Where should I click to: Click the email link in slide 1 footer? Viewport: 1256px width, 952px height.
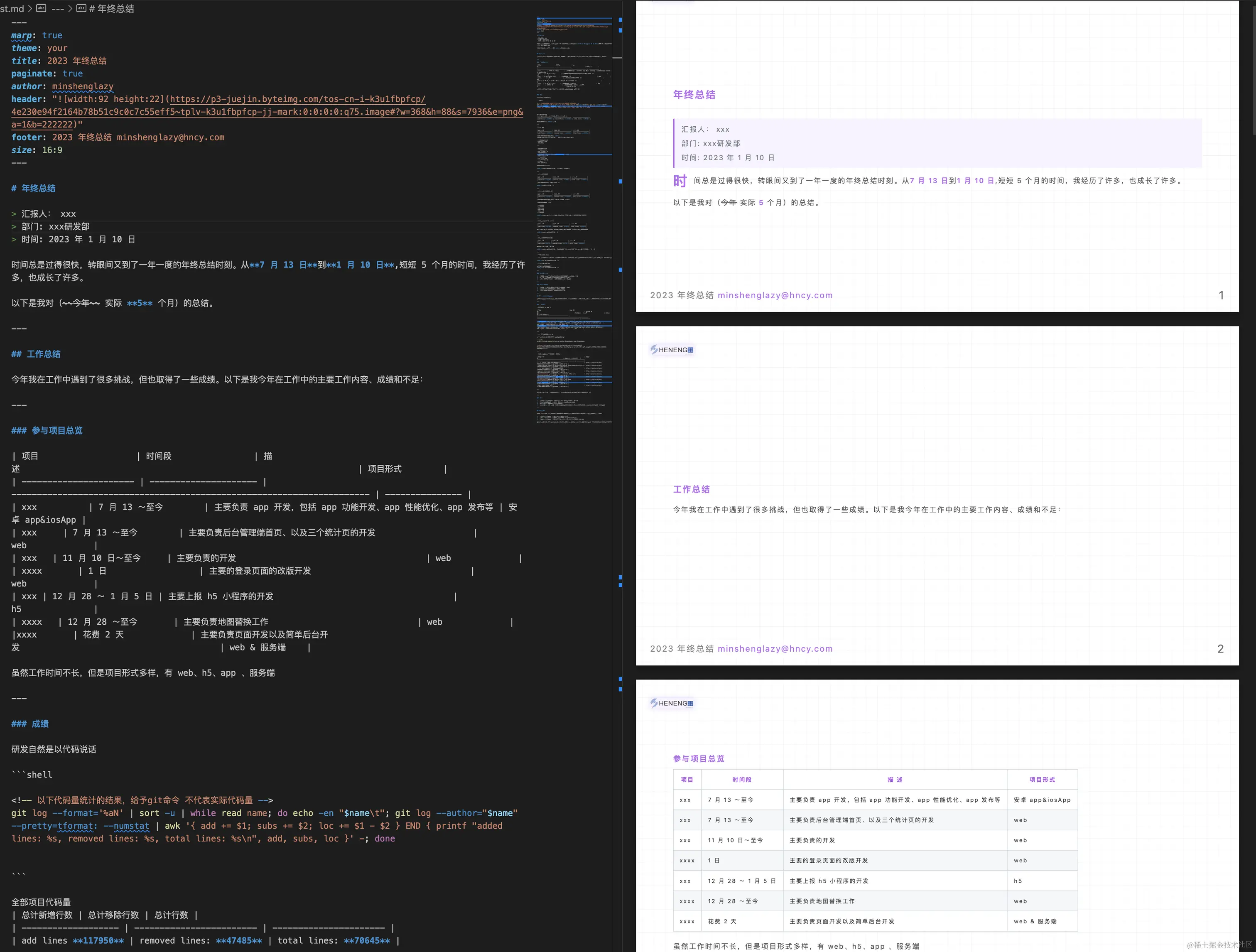[775, 295]
